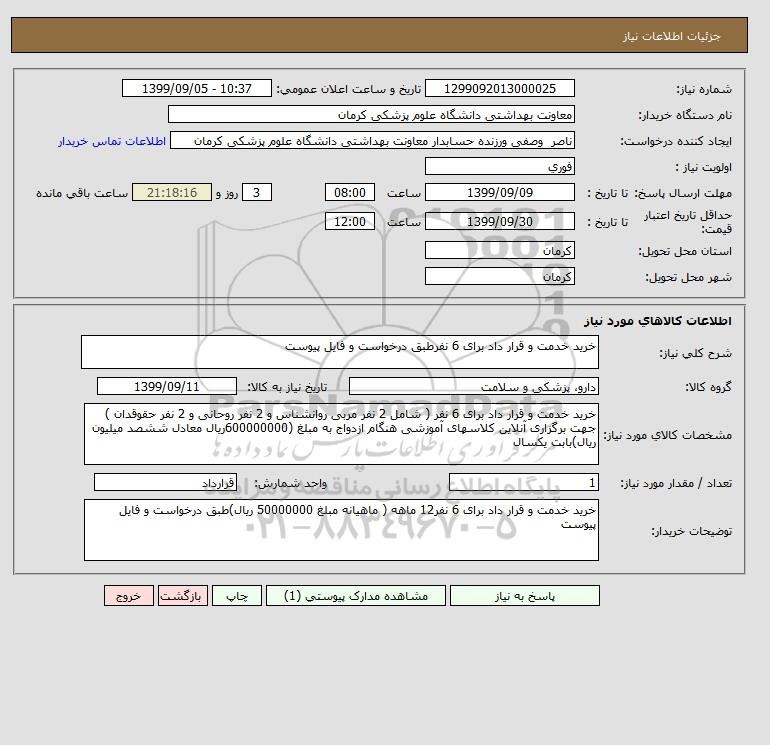Click the label گروه کالا
Viewport: 770px width, 745px height.
click(x=709, y=387)
